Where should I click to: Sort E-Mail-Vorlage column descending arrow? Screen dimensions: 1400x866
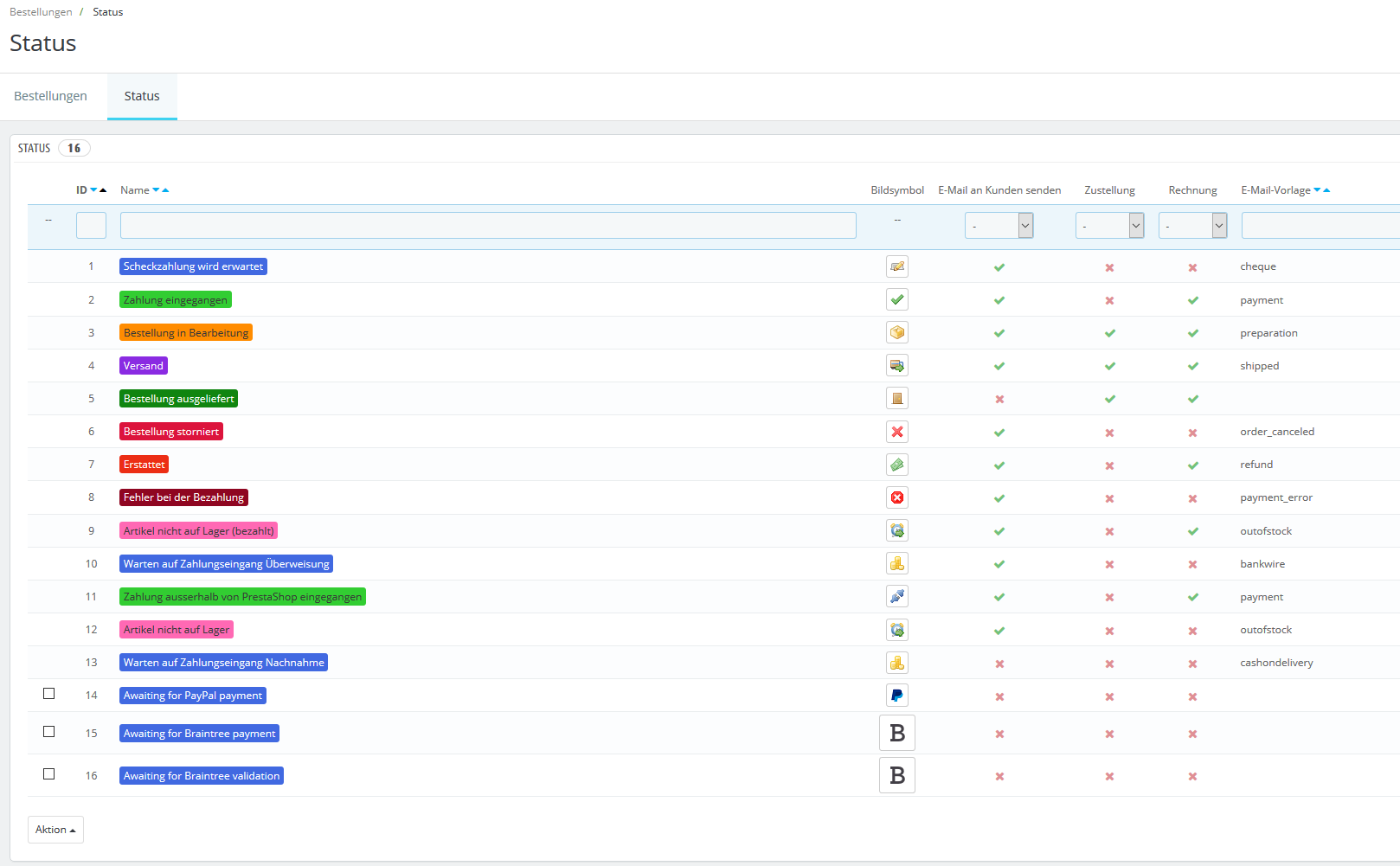[x=1317, y=190]
